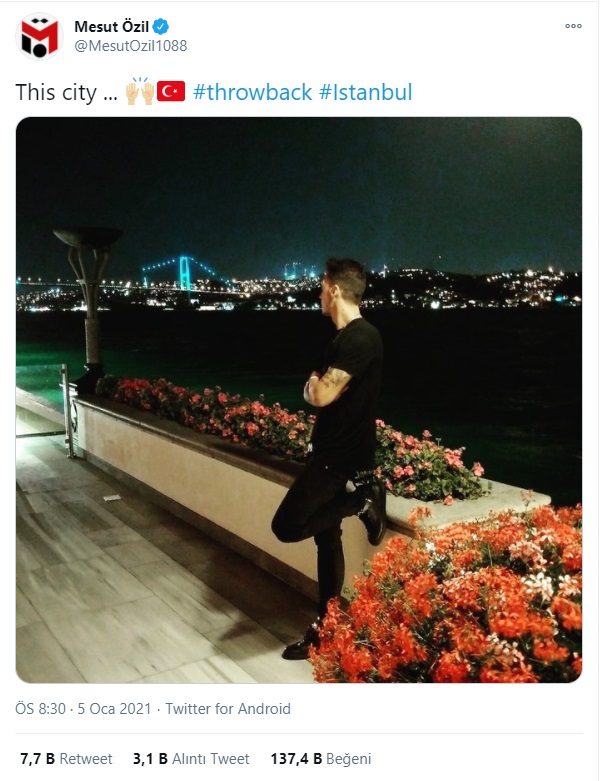This screenshot has width=601, height=781.
Task: View the 3,1 B Alıntı Tweet list
Action: [x=191, y=759]
